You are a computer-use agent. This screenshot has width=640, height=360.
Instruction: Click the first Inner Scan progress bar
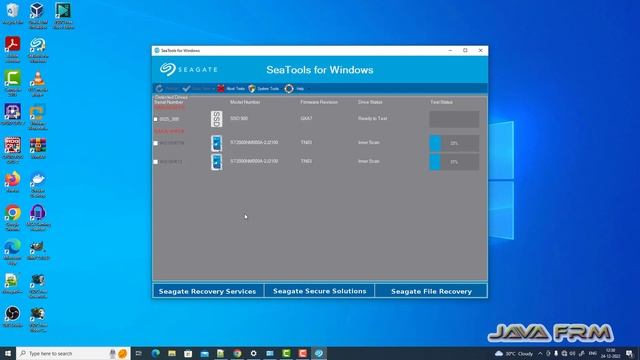click(x=454, y=143)
